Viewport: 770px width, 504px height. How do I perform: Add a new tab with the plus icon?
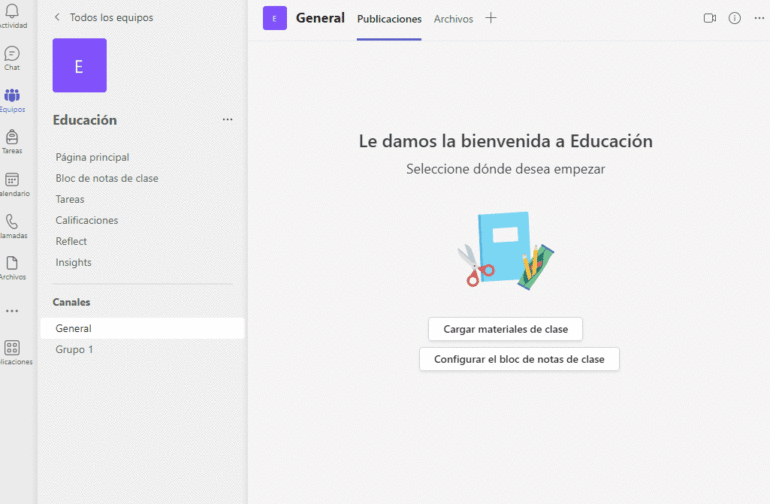tap(491, 18)
